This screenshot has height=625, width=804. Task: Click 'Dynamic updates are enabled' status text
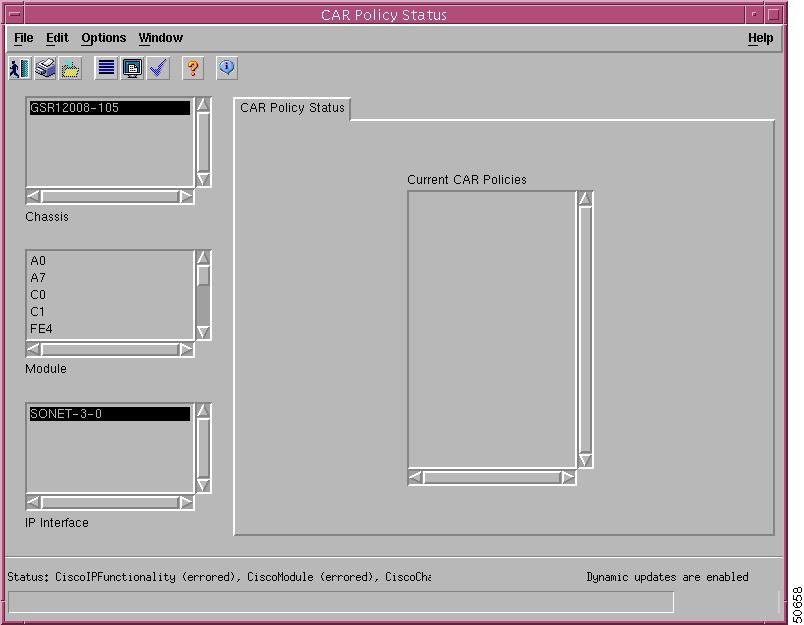click(x=667, y=577)
